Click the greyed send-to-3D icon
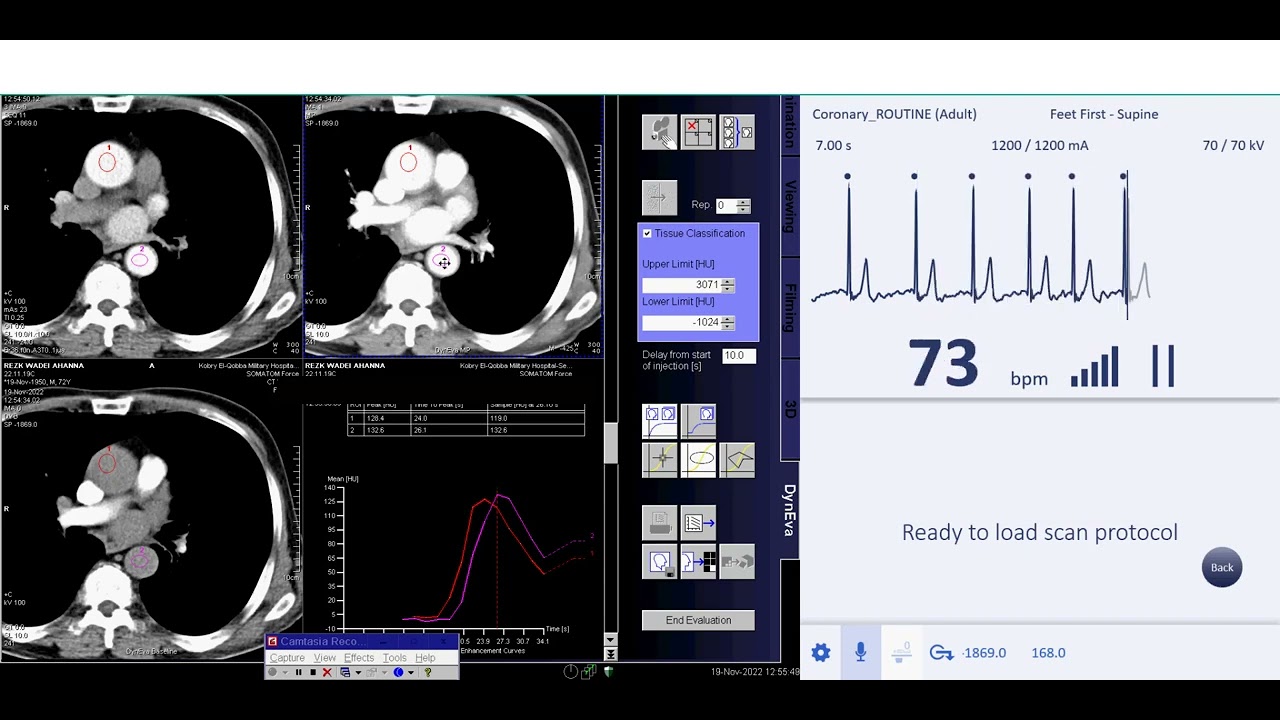Screen dimensions: 1280x720 pyautogui.click(x=737, y=561)
